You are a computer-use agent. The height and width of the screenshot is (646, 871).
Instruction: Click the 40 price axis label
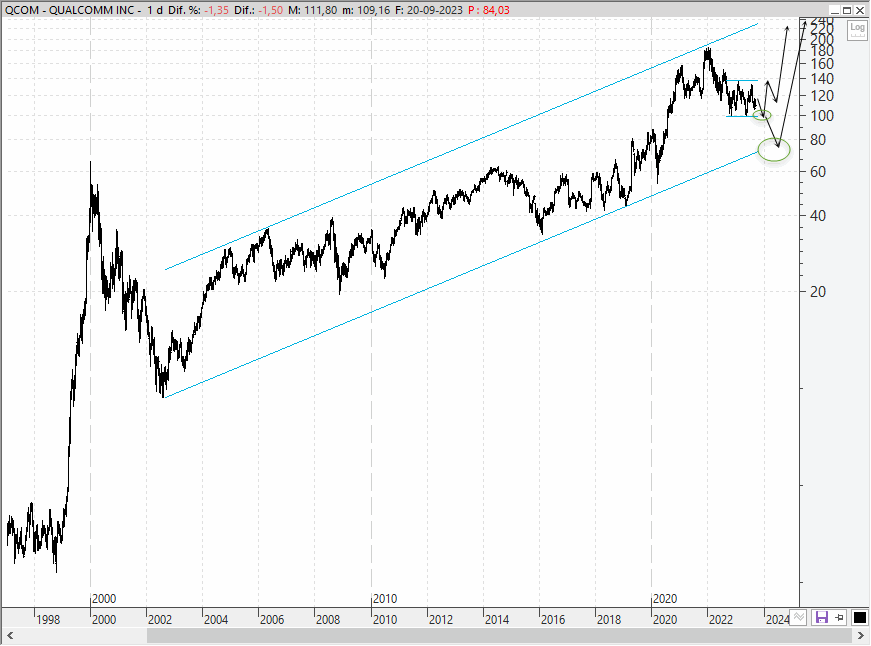pyautogui.click(x=818, y=216)
